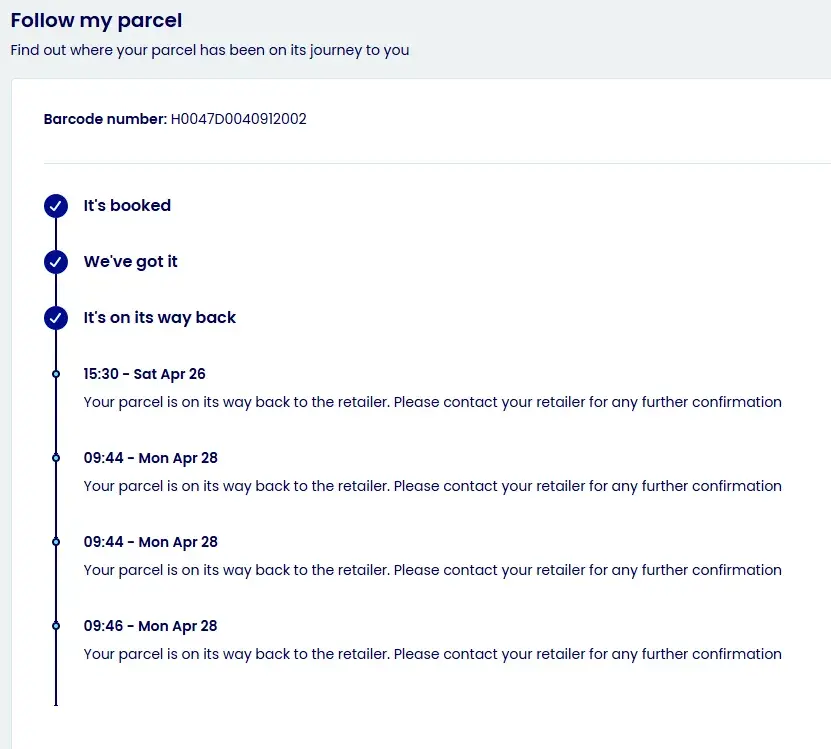Click the status message under the 09:46 entry

pyautogui.click(x=432, y=654)
